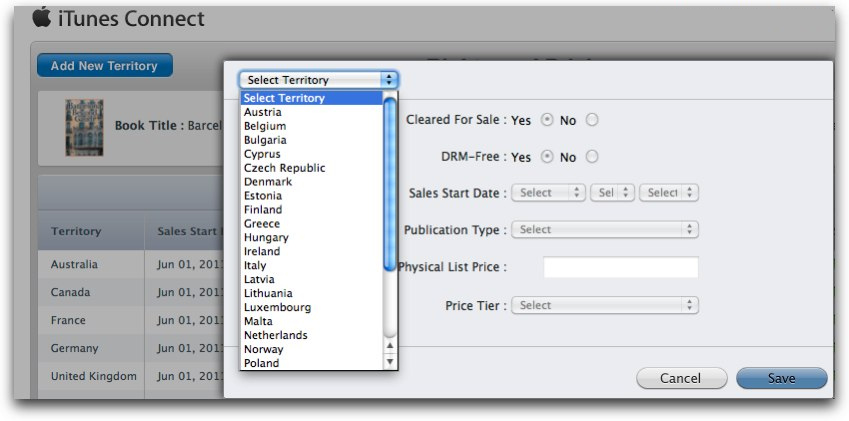Choose Select Territory highlighted option
849x421 pixels.
(312, 98)
